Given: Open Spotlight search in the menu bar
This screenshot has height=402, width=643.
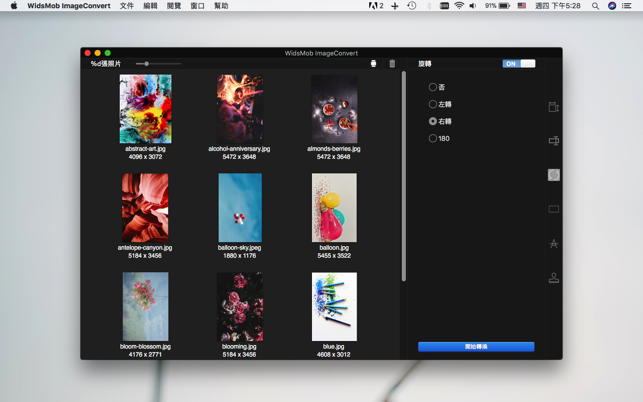Looking at the screenshot, I should (x=595, y=6).
